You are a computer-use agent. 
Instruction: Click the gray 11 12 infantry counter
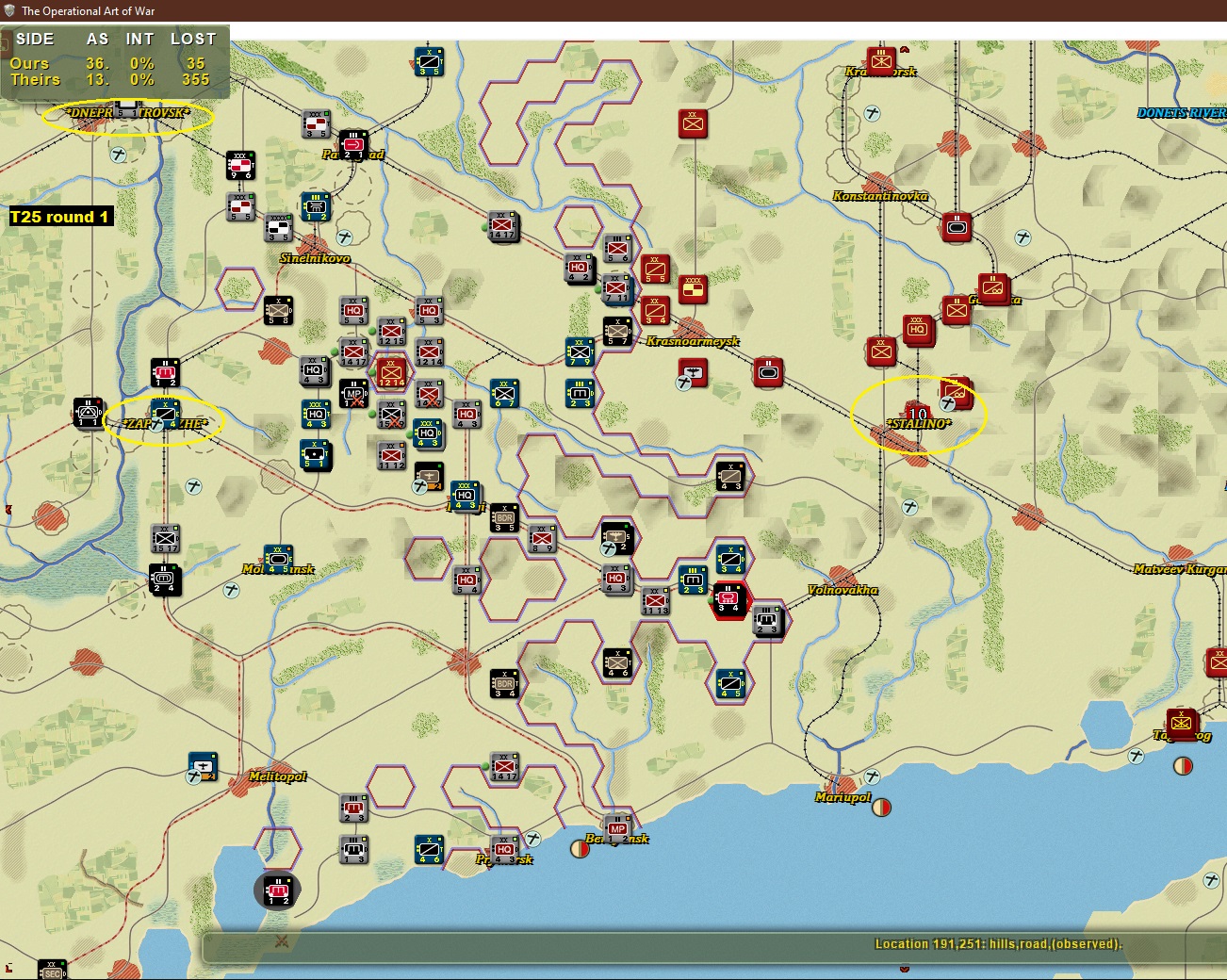click(x=391, y=455)
